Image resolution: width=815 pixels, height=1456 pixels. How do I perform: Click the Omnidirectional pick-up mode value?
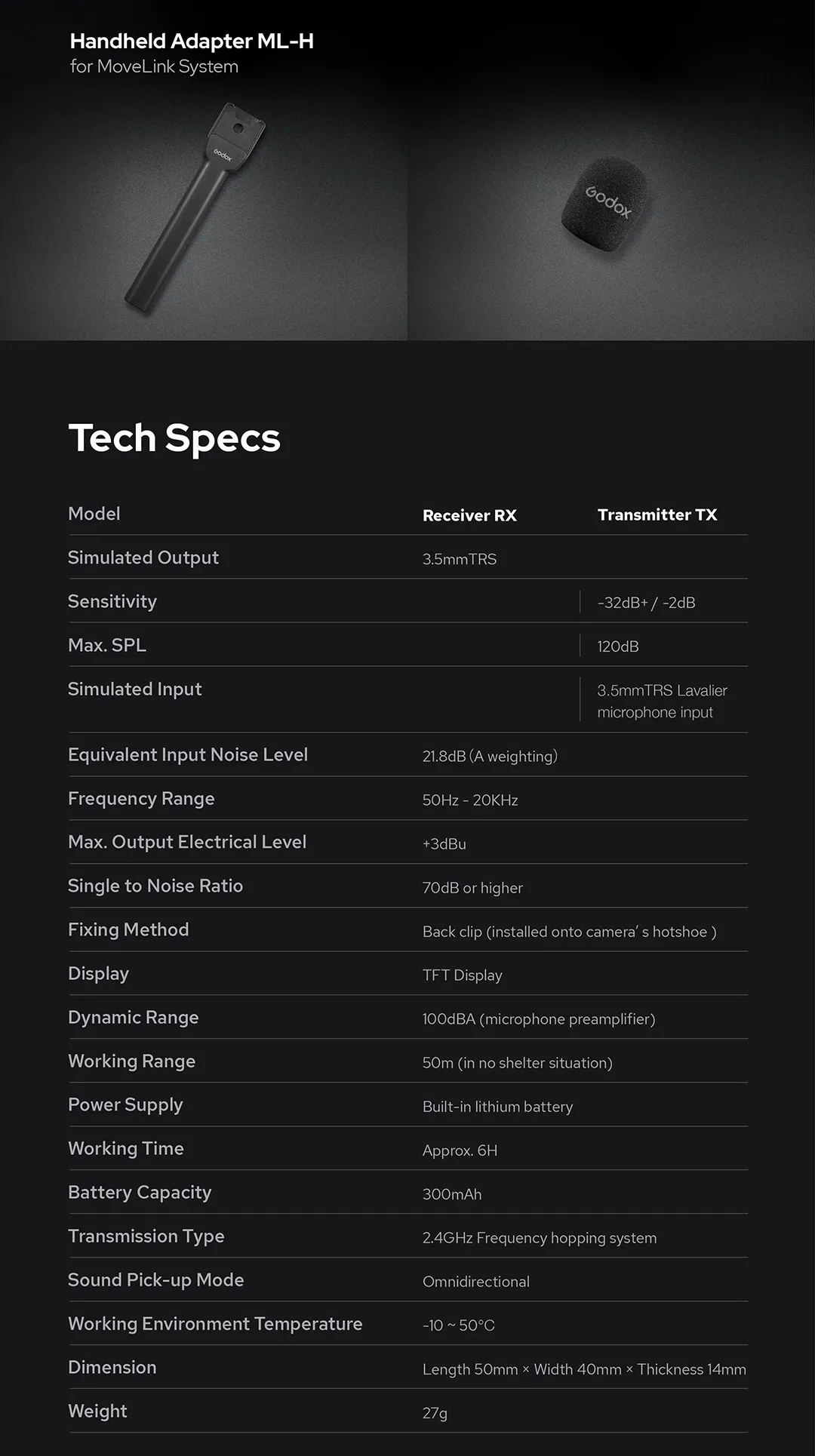[x=476, y=1282]
